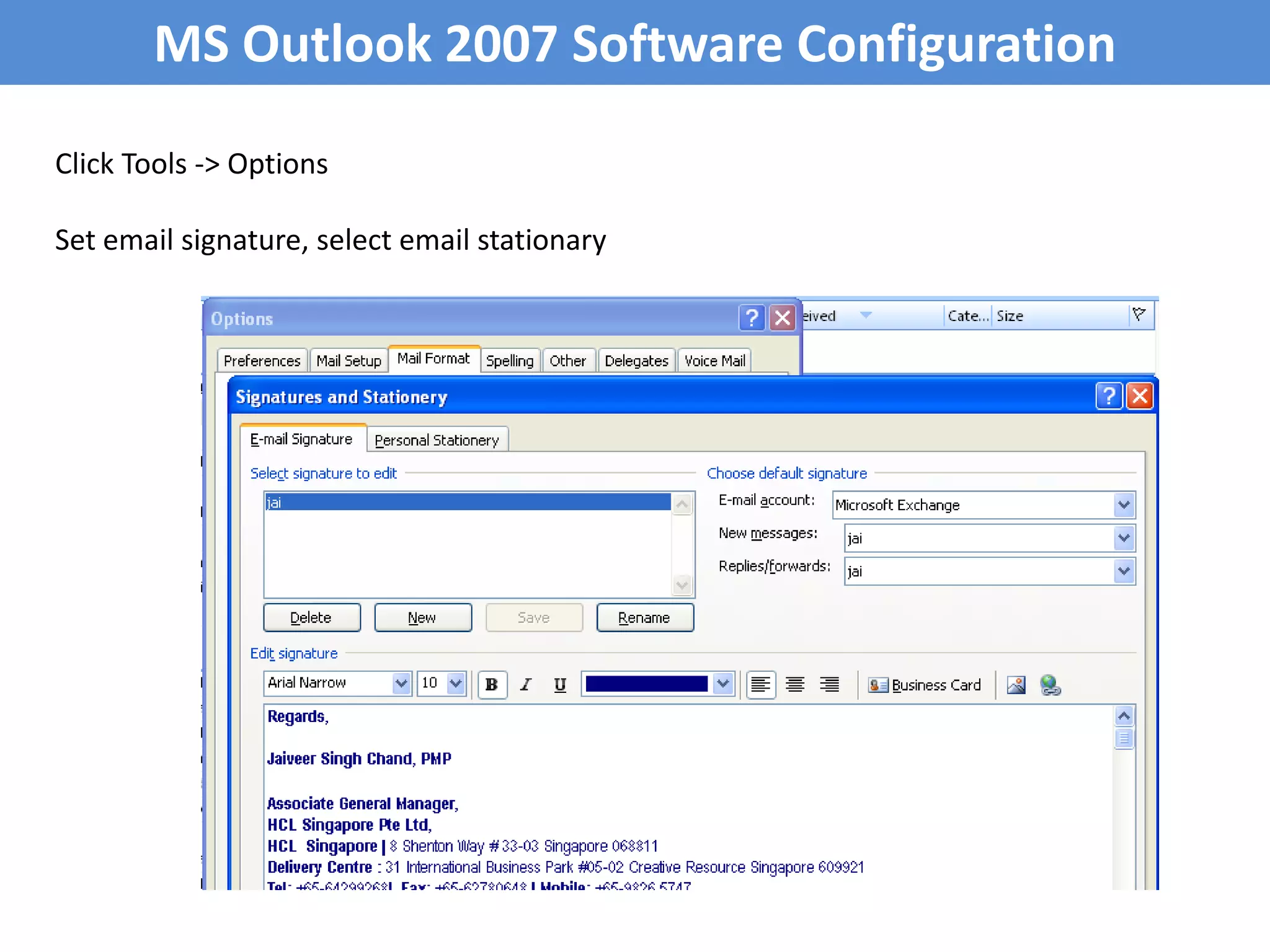Switch to Personal Stationery tab
This screenshot has width=1270, height=952.
tap(437, 440)
